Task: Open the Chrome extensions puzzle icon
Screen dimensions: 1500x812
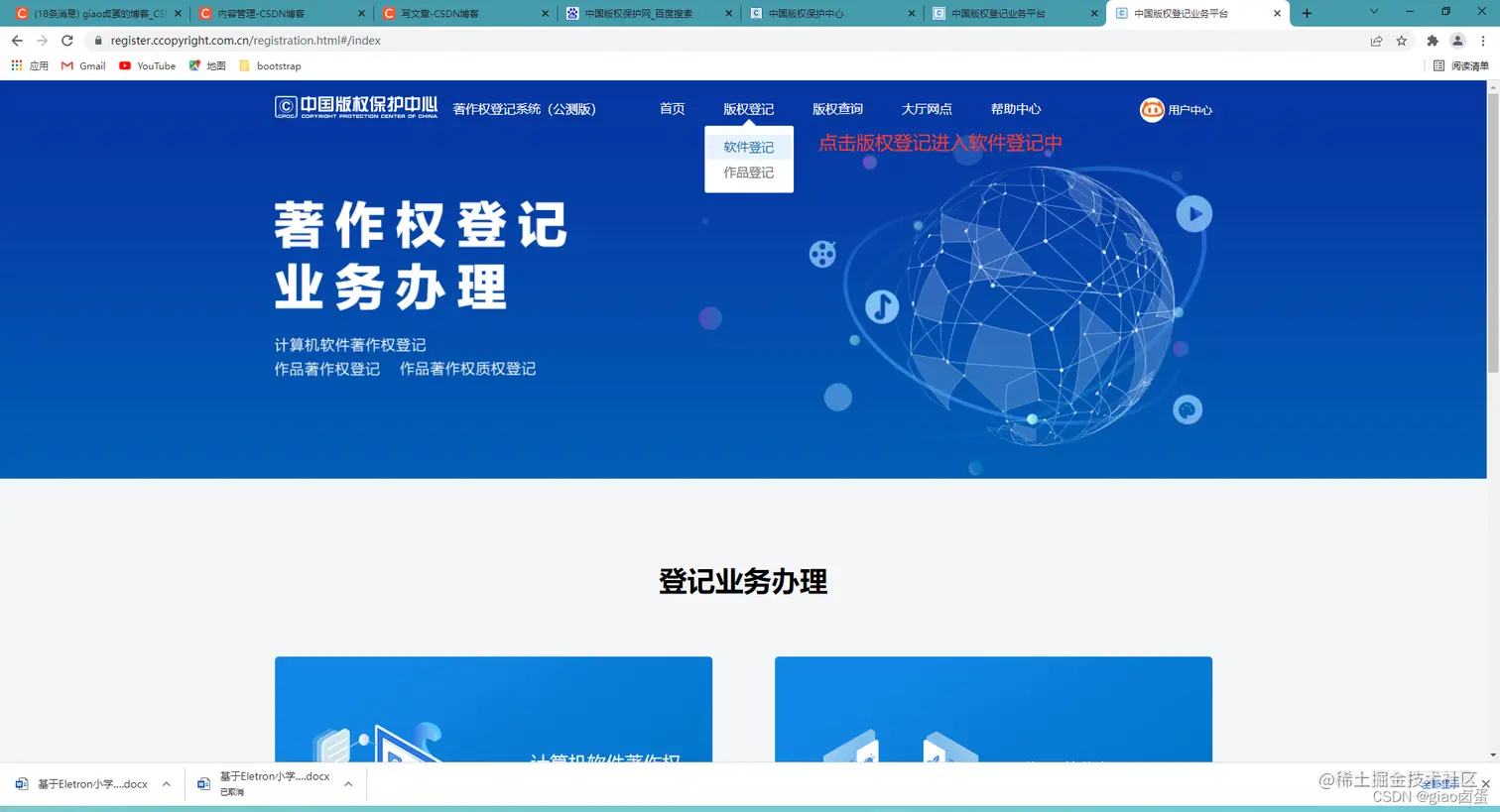Action: [x=1433, y=40]
